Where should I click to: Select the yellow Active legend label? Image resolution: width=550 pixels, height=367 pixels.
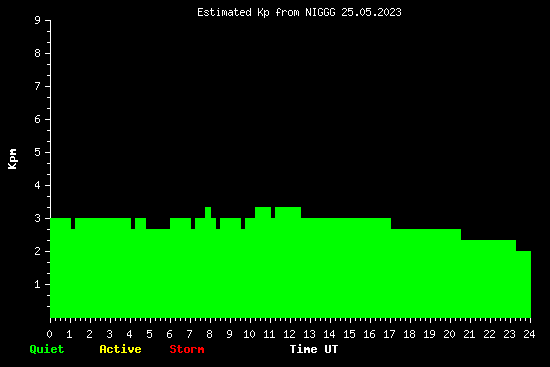click(120, 349)
